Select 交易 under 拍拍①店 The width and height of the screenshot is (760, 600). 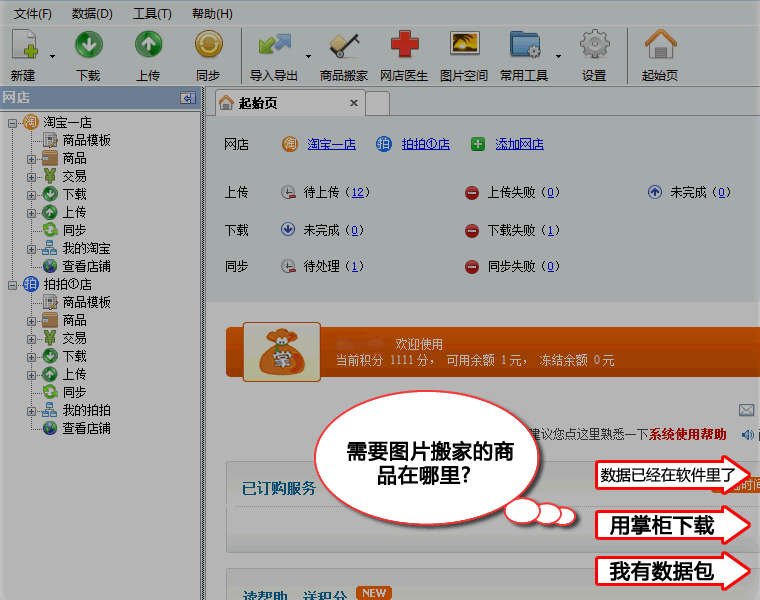point(74,338)
